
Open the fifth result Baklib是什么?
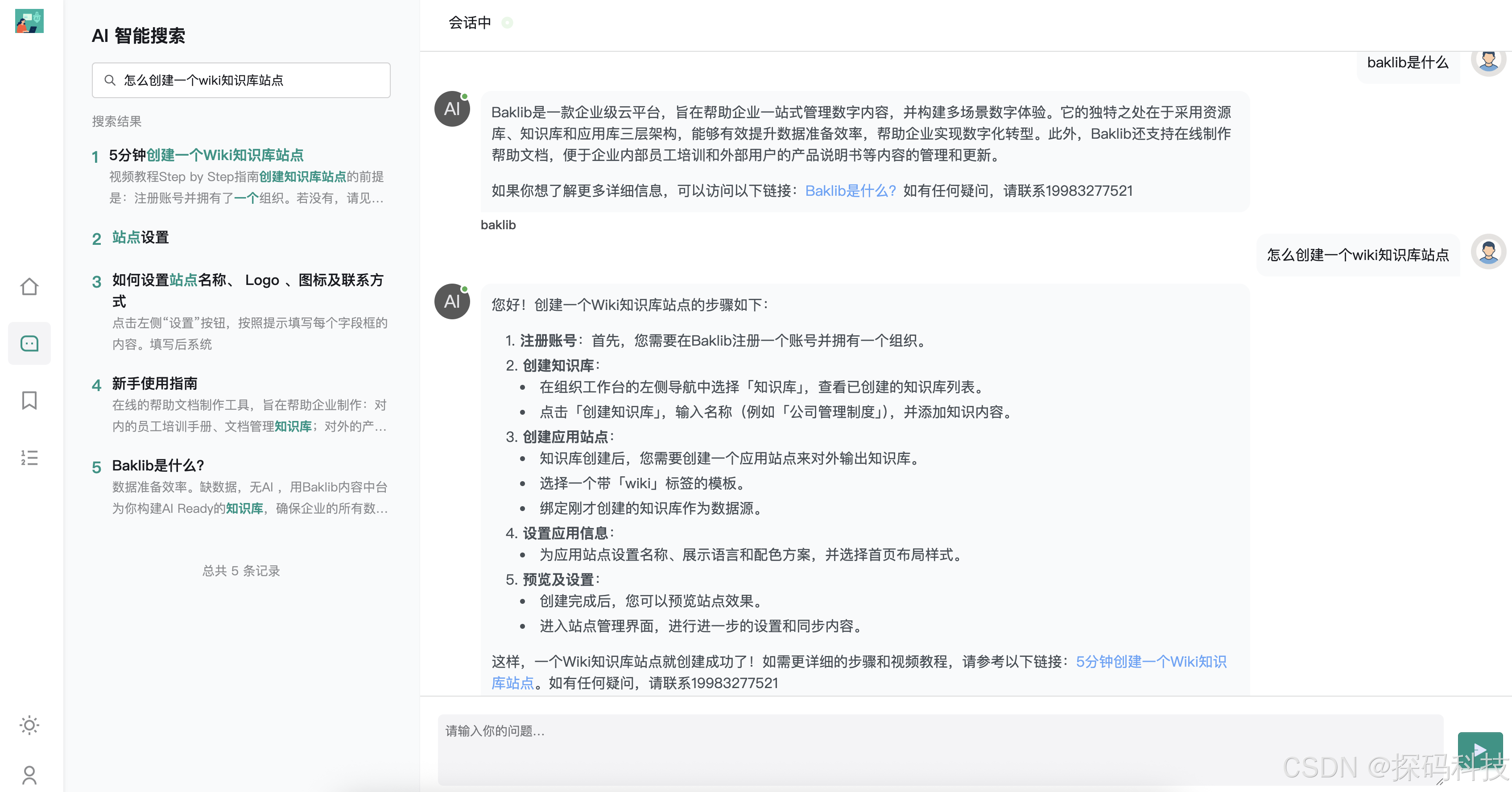[x=157, y=465]
